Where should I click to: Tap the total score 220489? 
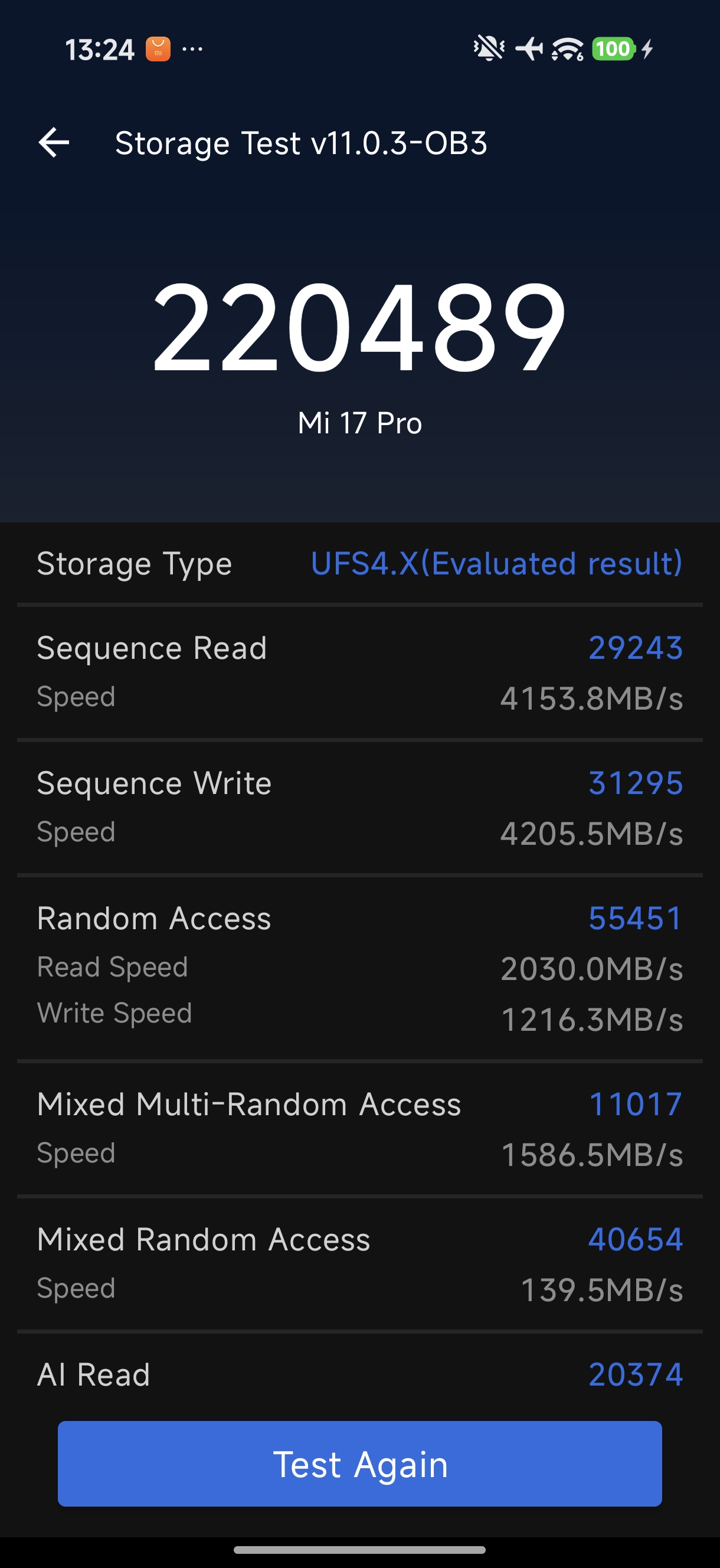[359, 328]
